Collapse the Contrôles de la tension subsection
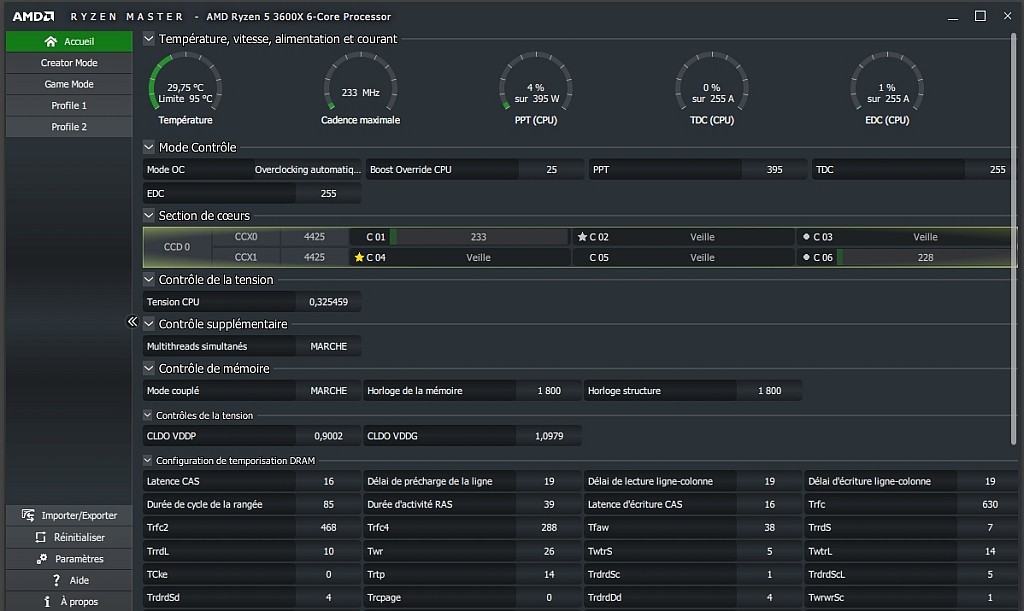 (148, 415)
